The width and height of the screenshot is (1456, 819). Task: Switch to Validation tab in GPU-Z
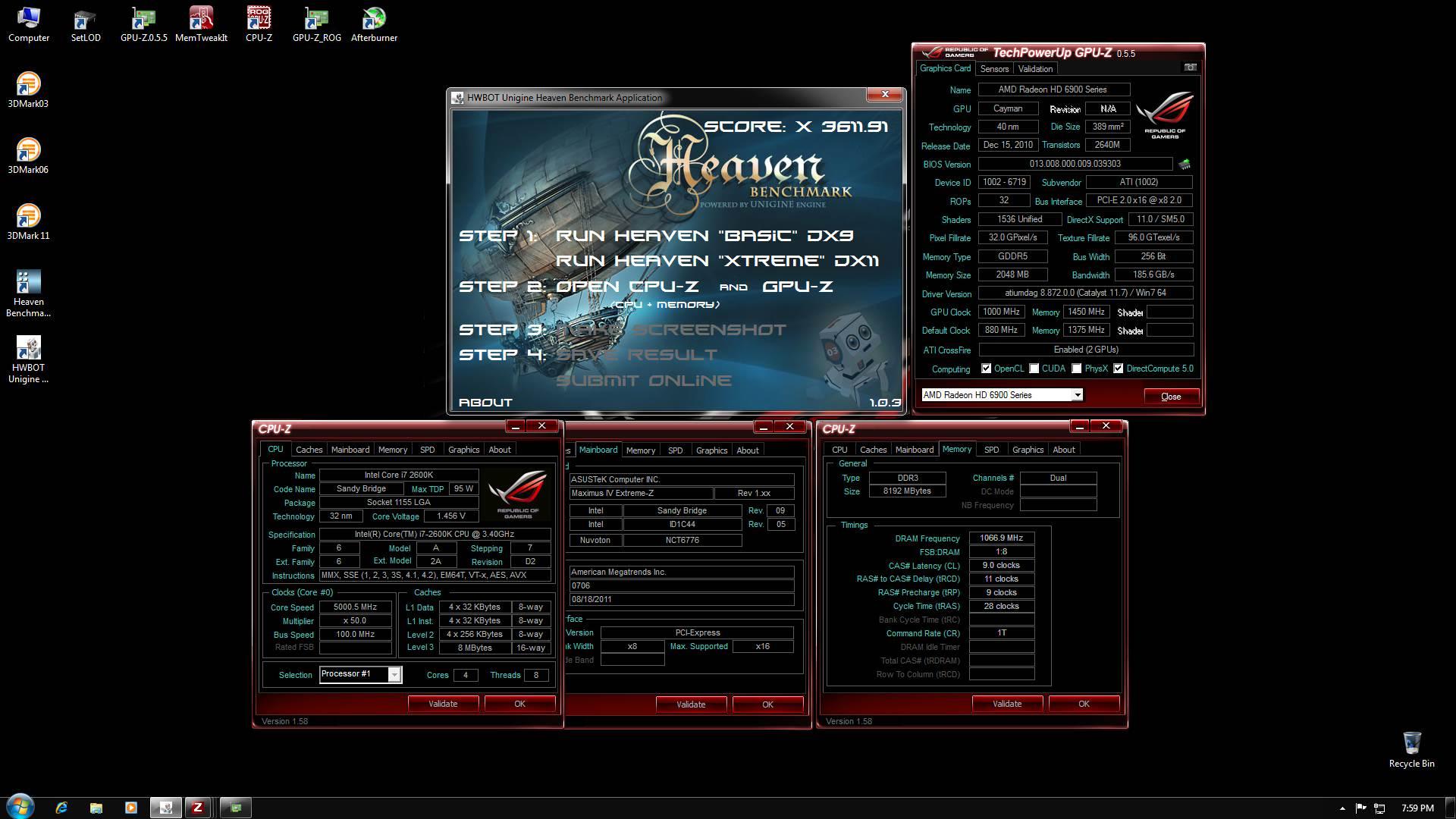pos(1035,69)
